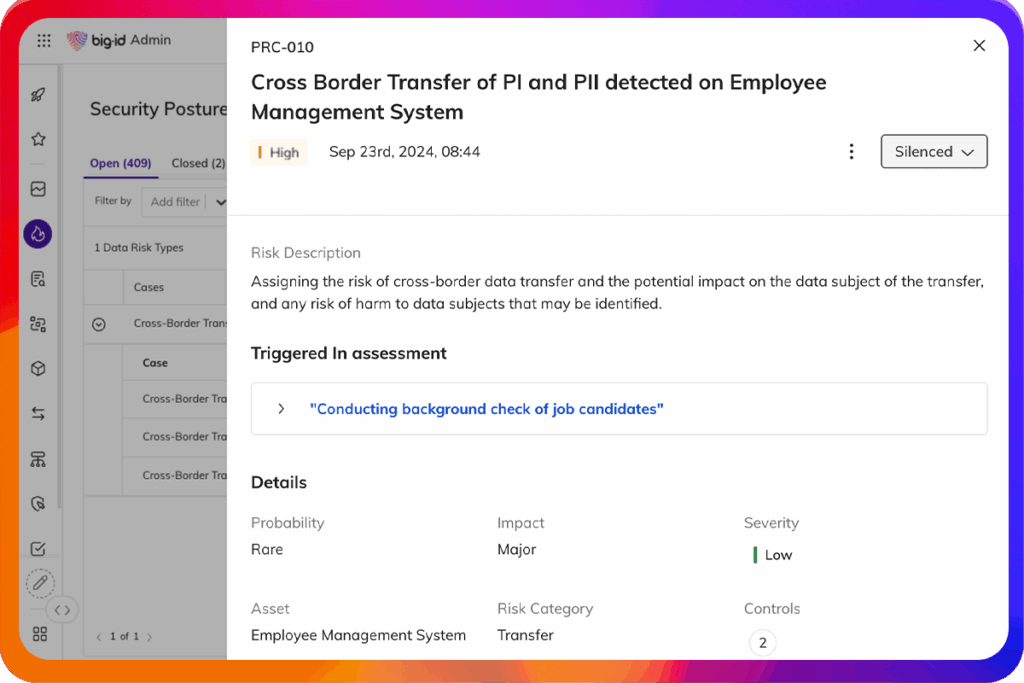Viewport: 1024px width, 683px height.
Task: Toggle sidebar width with the code-arrows button
Action: click(62, 610)
